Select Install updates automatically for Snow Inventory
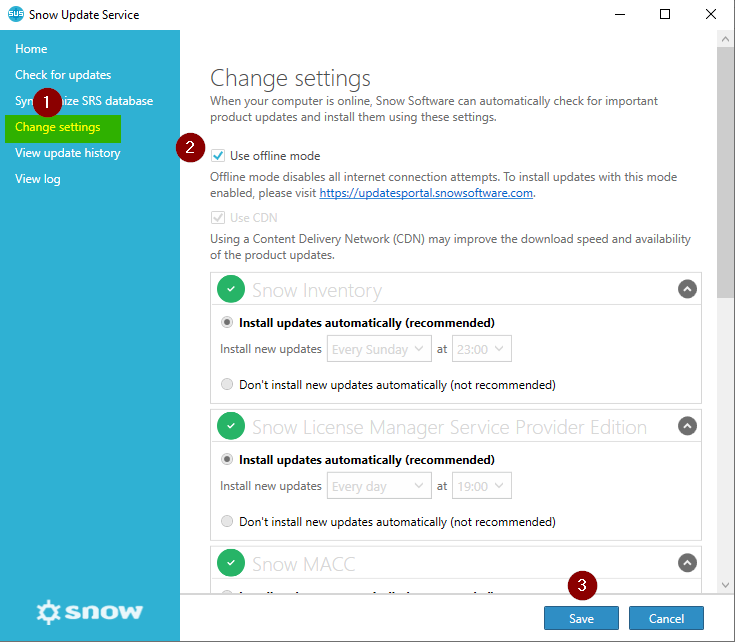Screen dimensions: 735x642 point(227,322)
